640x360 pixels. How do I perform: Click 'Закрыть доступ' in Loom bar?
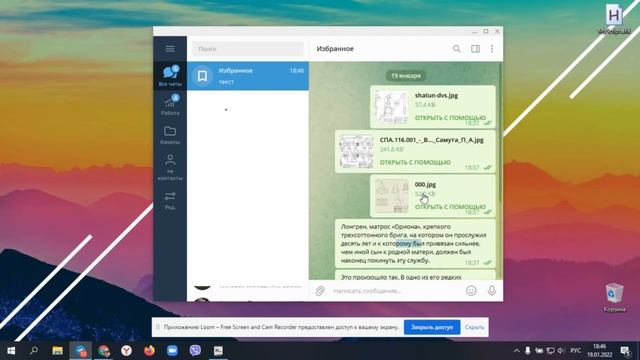coord(432,327)
